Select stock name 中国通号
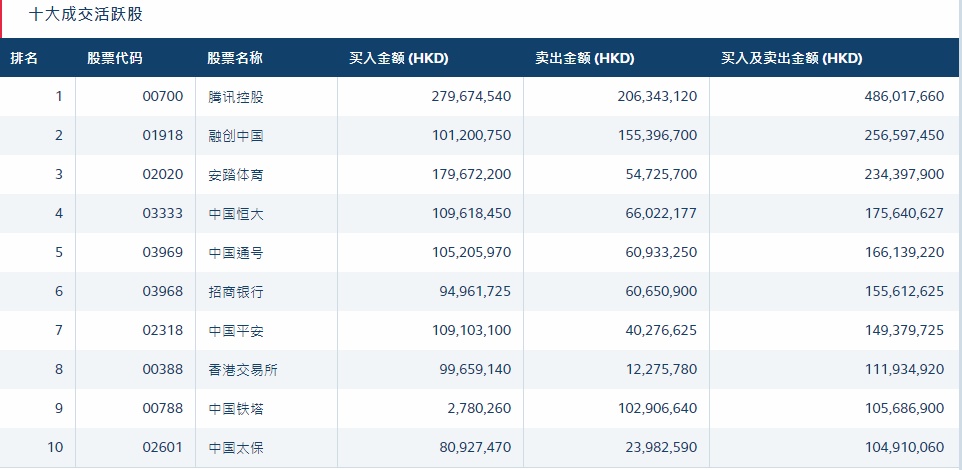The height and width of the screenshot is (470, 962). point(236,253)
